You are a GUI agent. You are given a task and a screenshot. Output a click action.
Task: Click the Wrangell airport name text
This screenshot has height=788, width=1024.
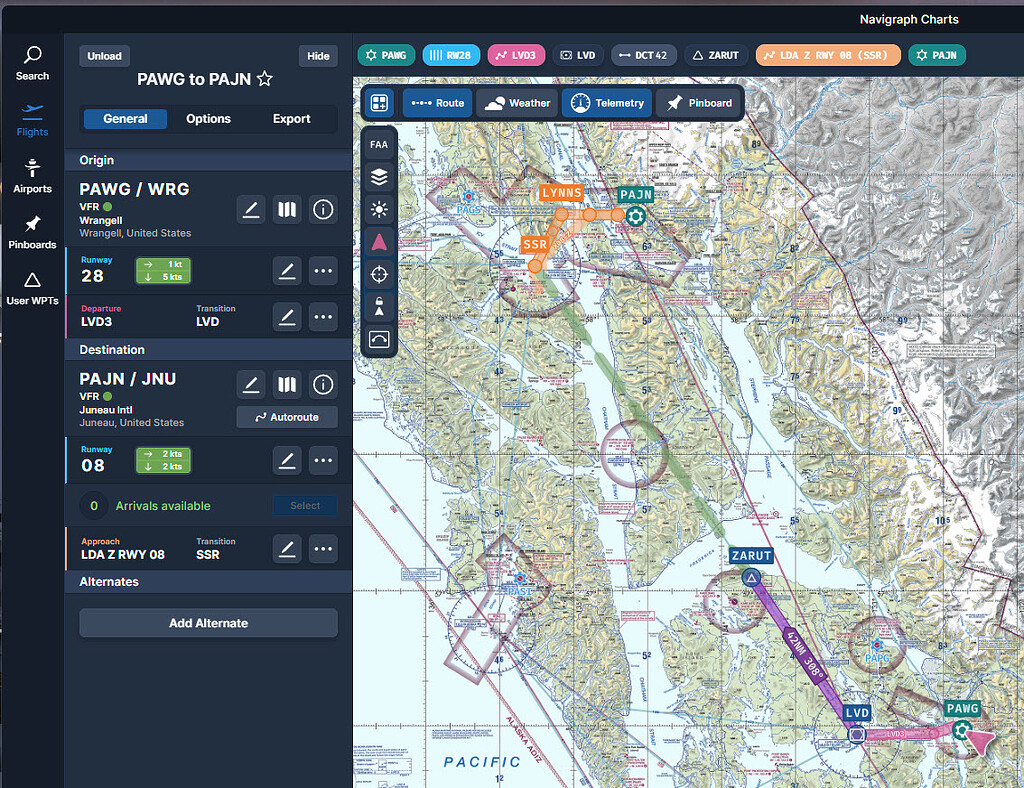click(101, 221)
